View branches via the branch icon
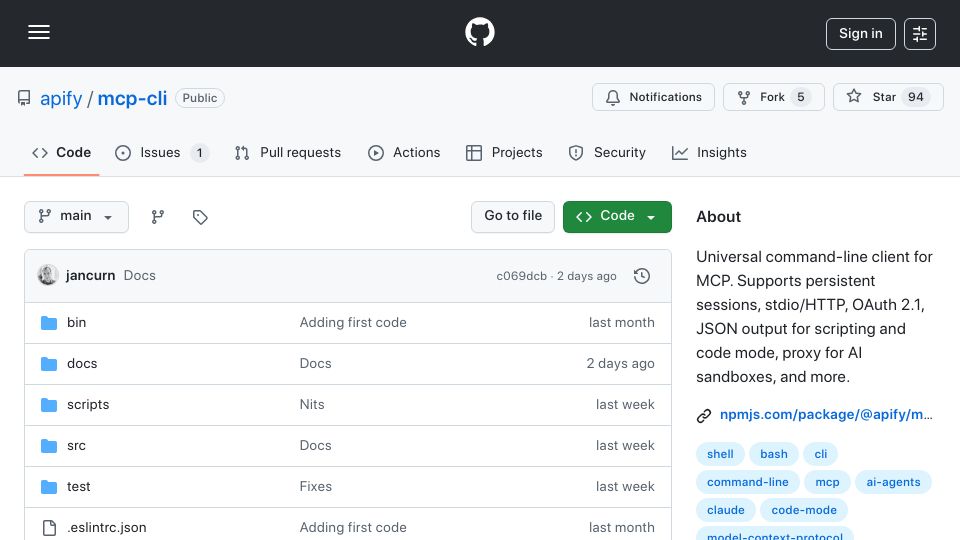The height and width of the screenshot is (540, 960). click(x=158, y=217)
